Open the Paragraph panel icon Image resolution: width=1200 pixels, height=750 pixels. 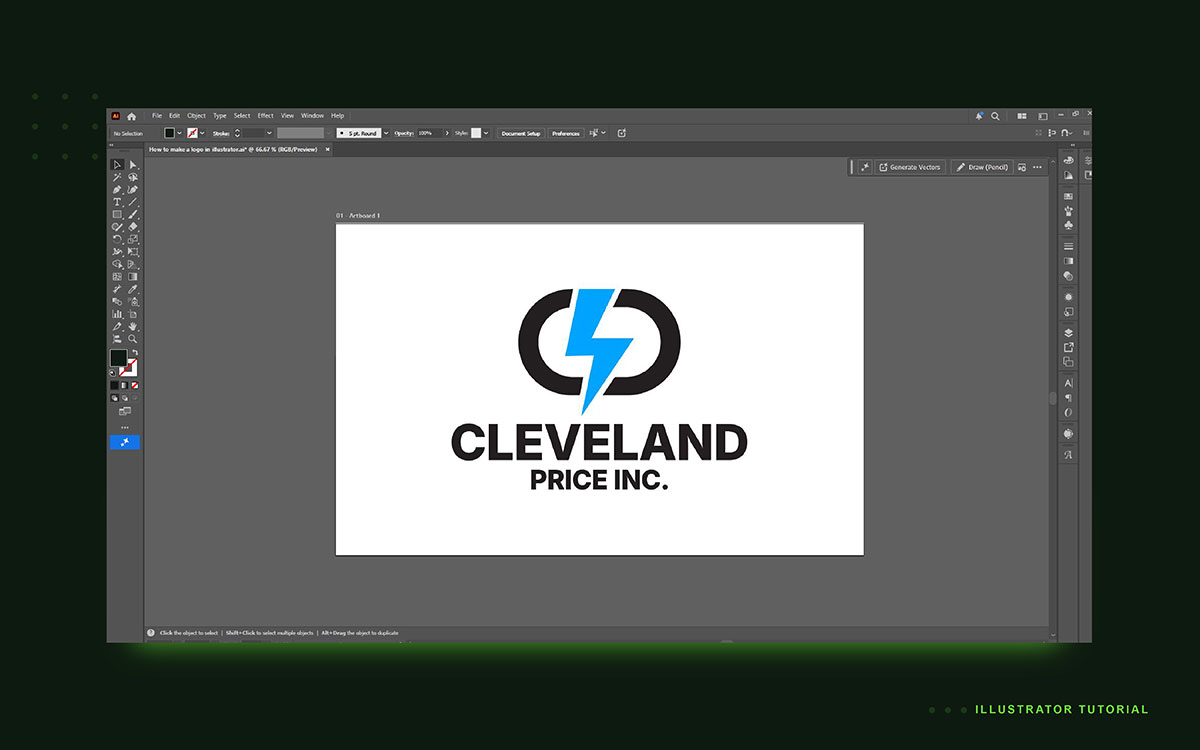tap(1069, 398)
